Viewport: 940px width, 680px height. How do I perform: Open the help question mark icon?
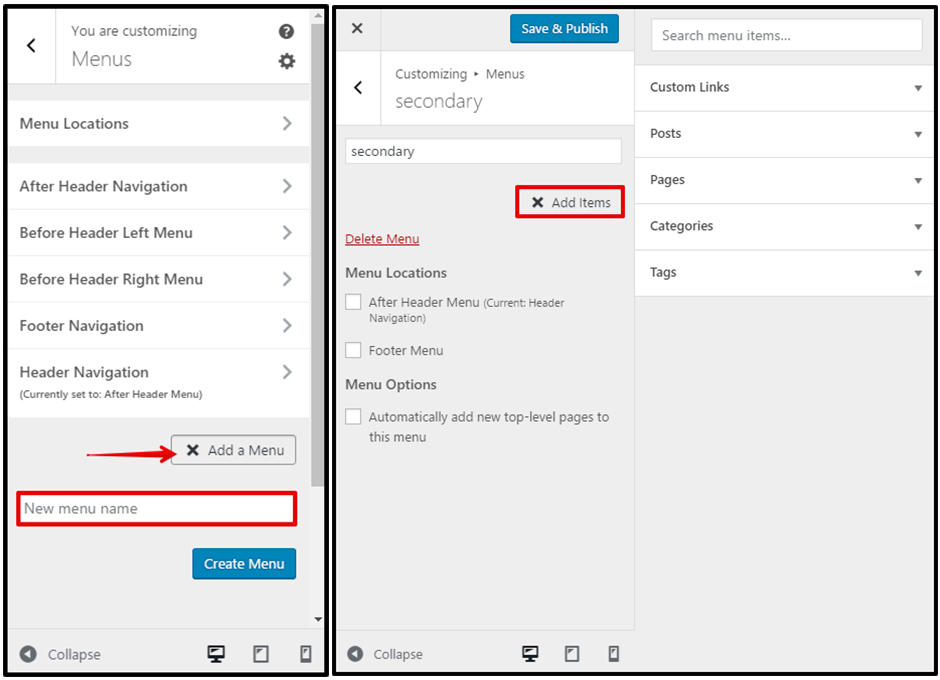click(x=287, y=31)
